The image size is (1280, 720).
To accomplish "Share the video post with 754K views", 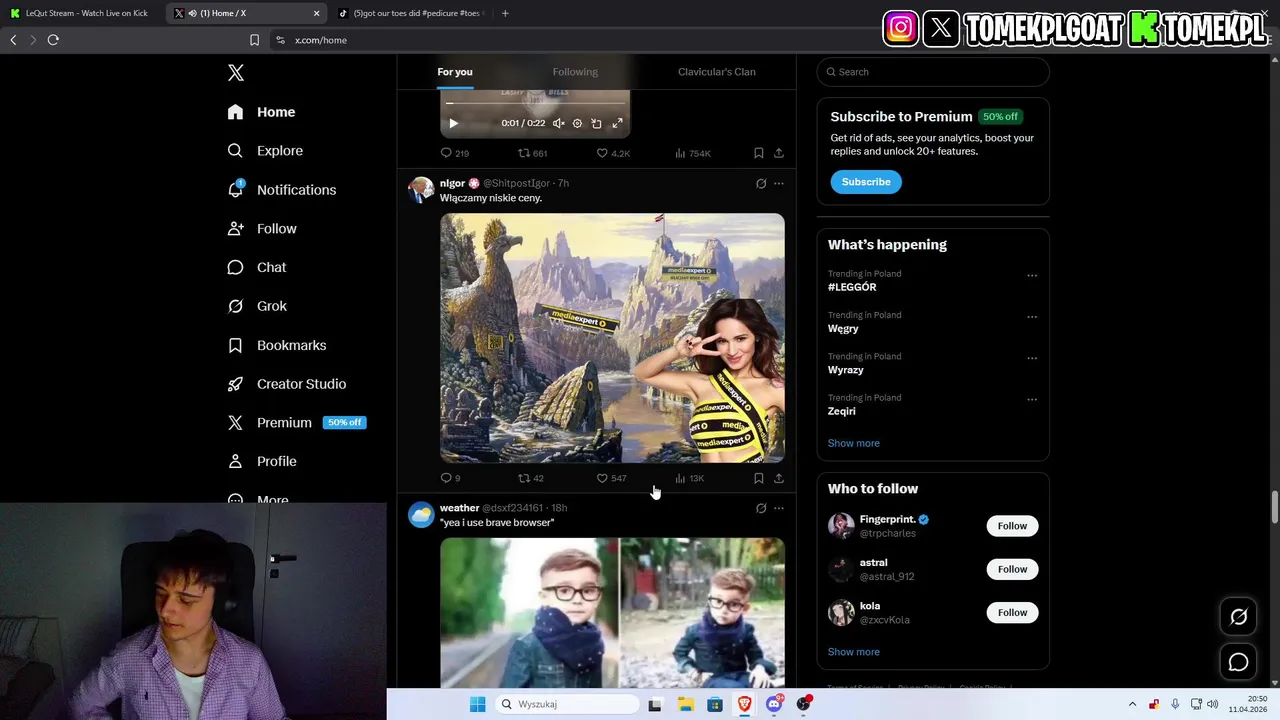I will point(778,153).
